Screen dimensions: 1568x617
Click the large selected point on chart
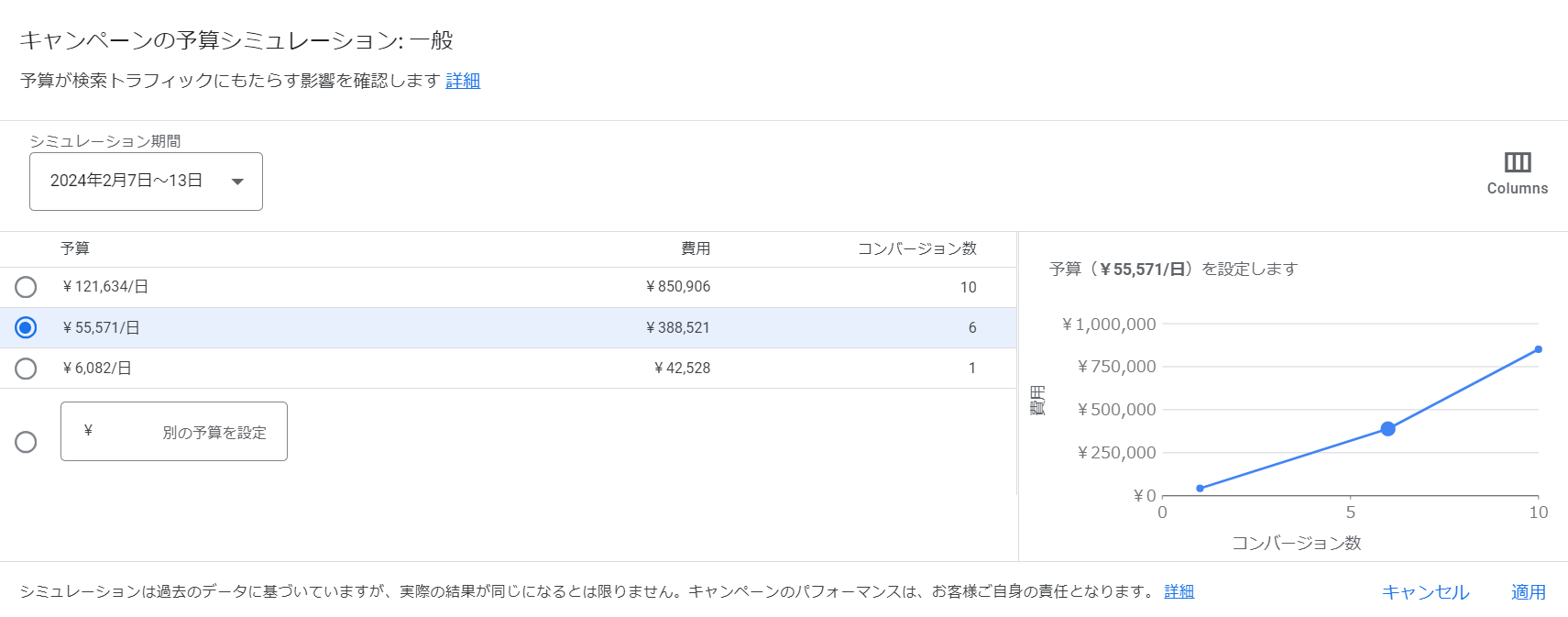(1387, 429)
